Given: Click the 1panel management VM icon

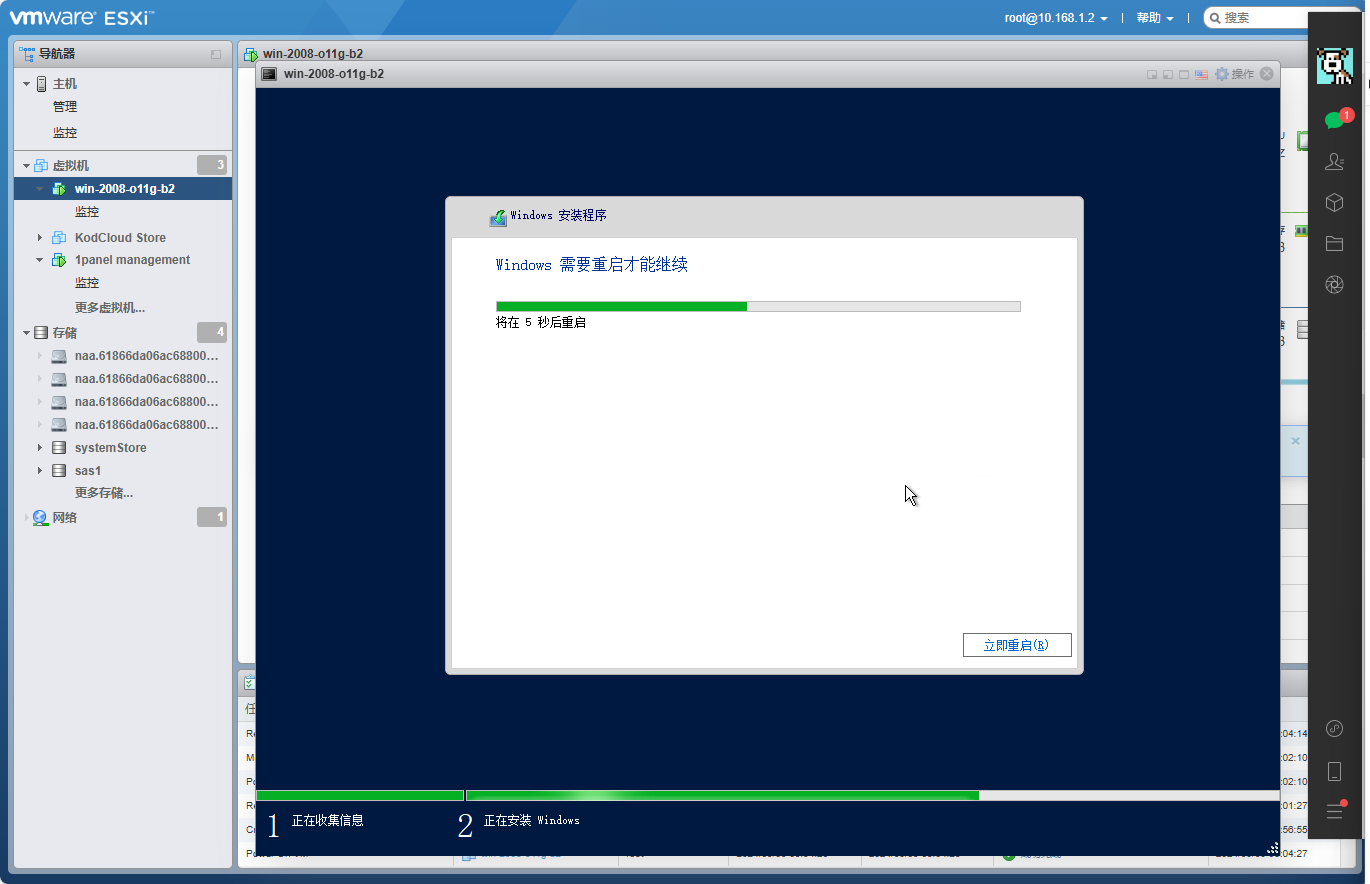Looking at the screenshot, I should point(60,260).
